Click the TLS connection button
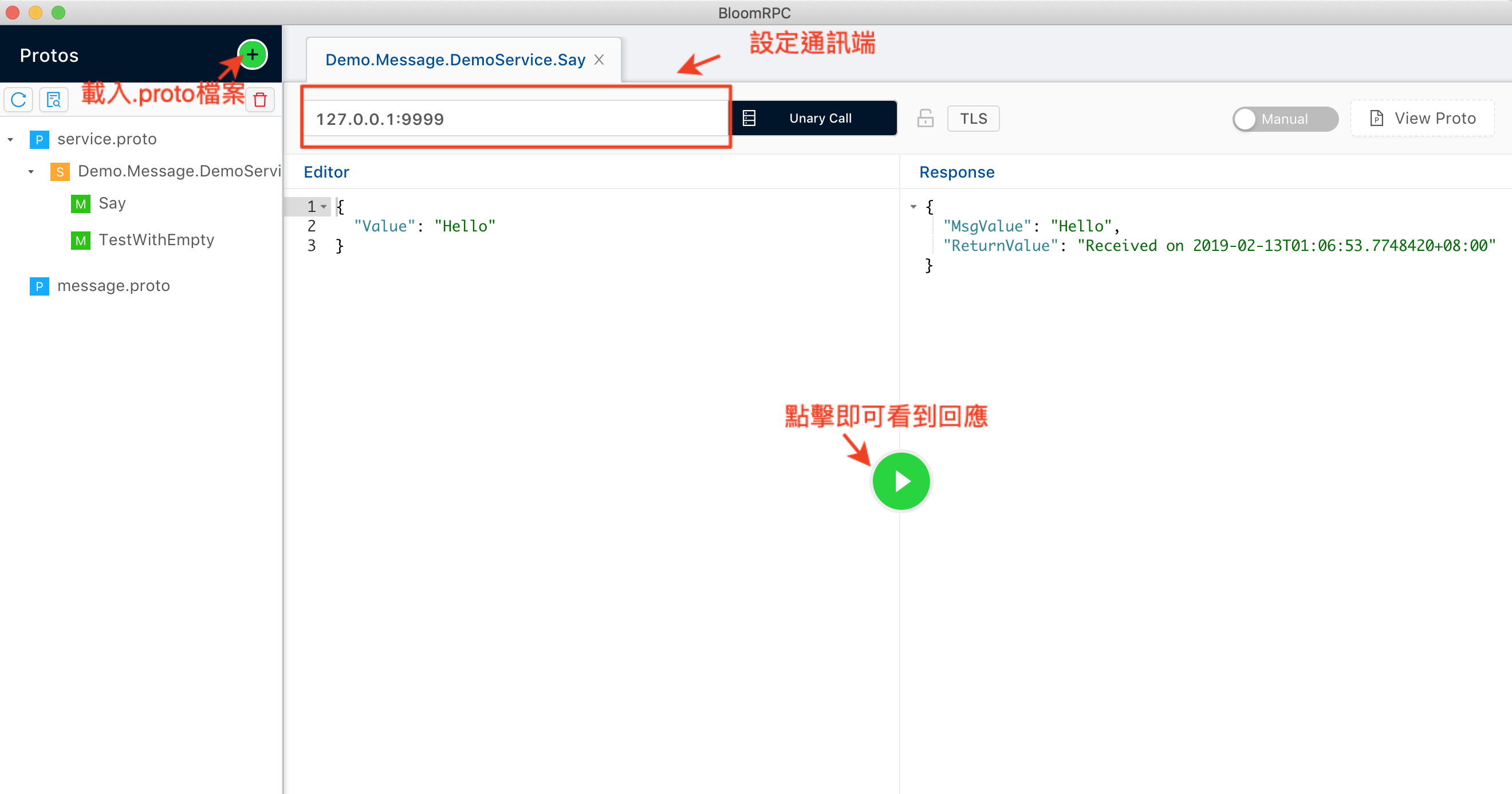 973,119
